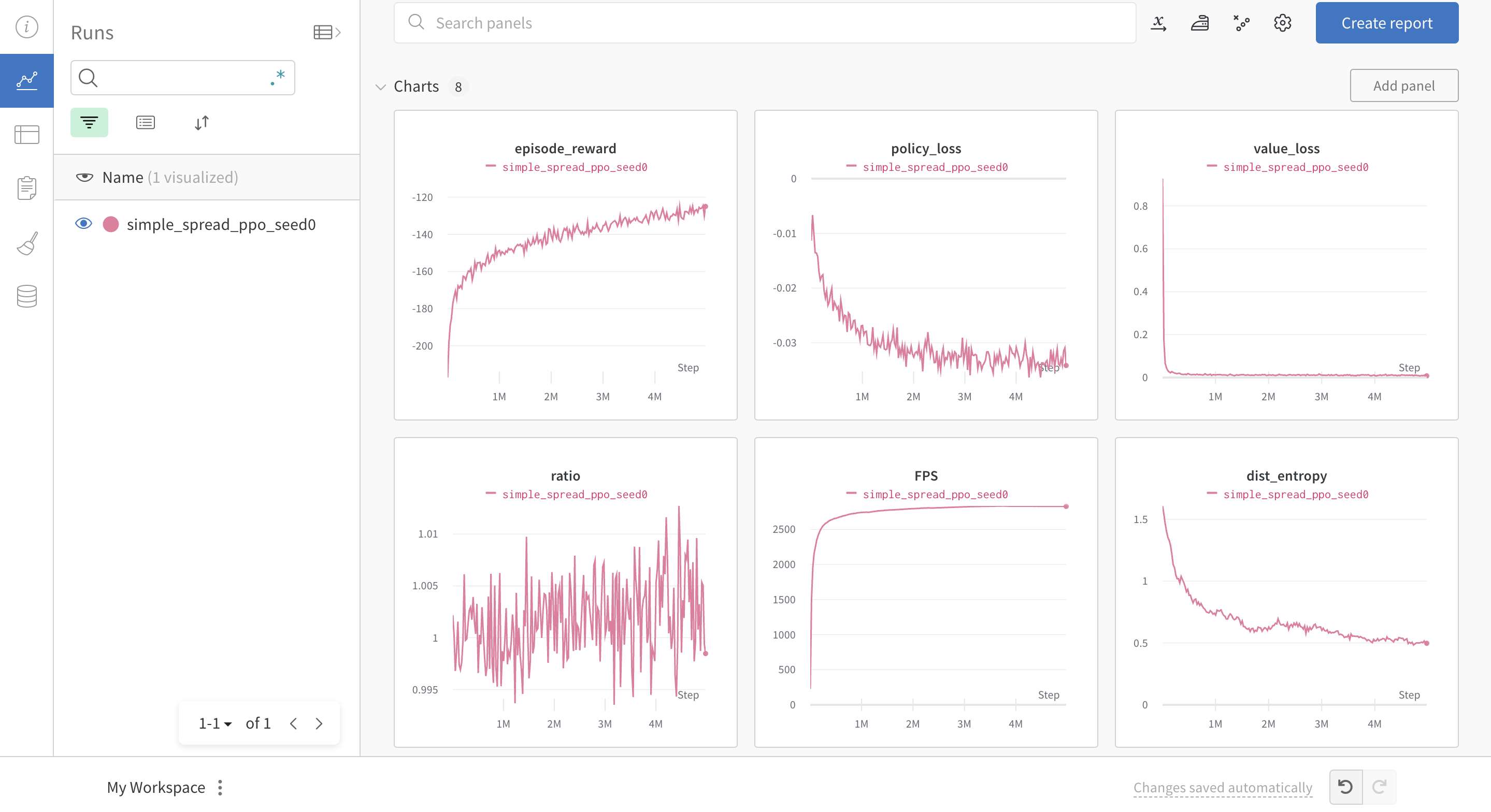Viewport: 1491px width, 812px height.
Task: Click the smoothing iron icon
Action: coord(1199,23)
